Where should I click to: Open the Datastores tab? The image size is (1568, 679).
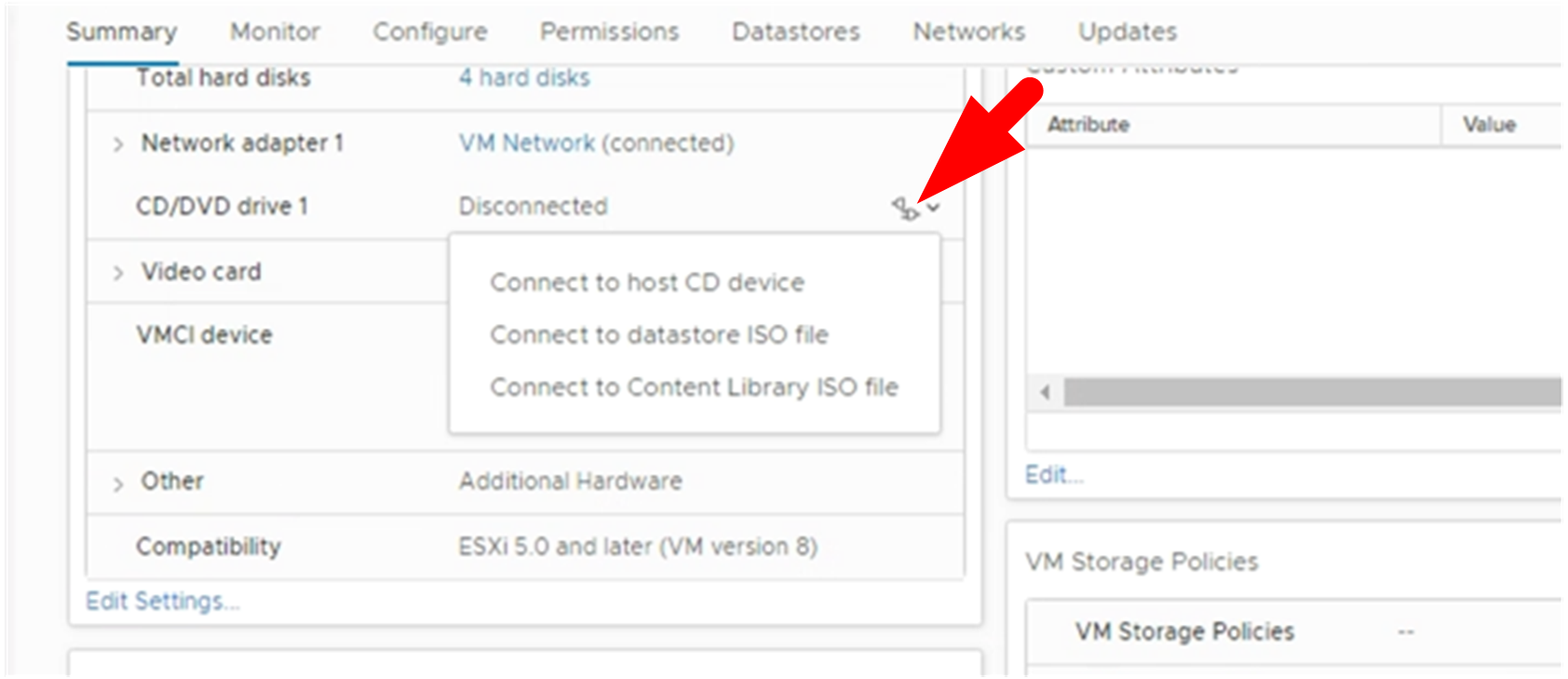pyautogui.click(x=796, y=32)
